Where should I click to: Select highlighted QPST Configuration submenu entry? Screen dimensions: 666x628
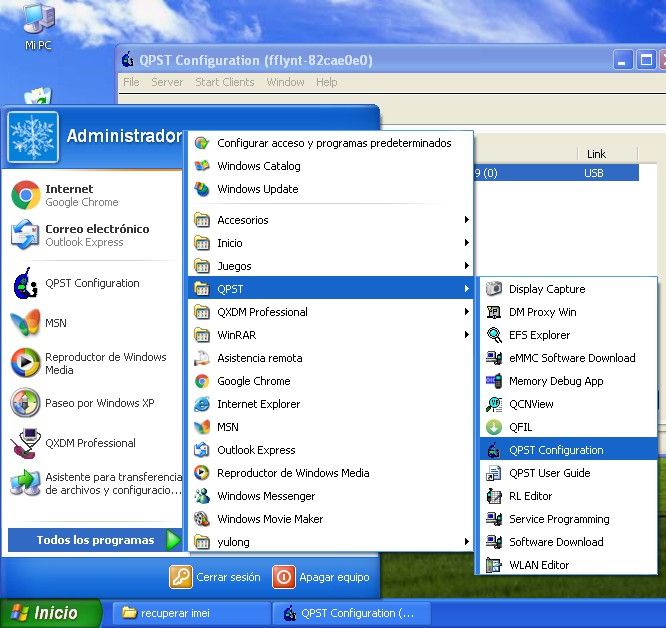[568, 450]
